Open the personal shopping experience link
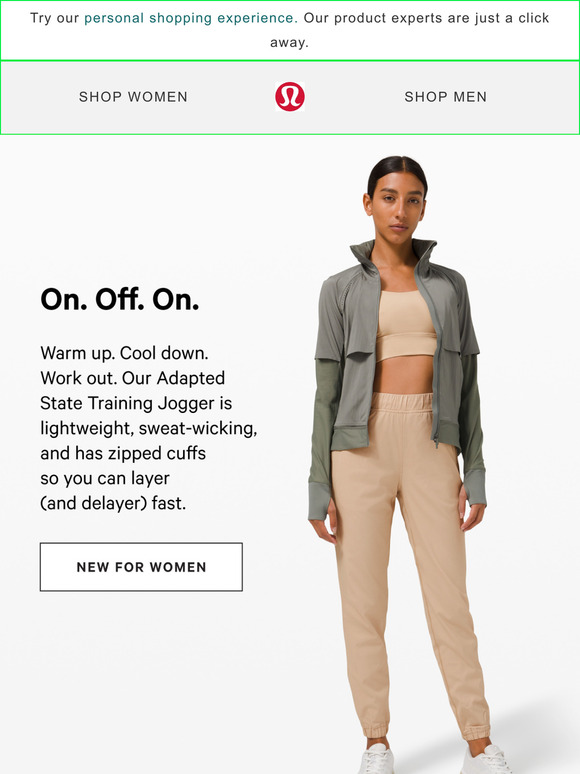 coord(191,18)
